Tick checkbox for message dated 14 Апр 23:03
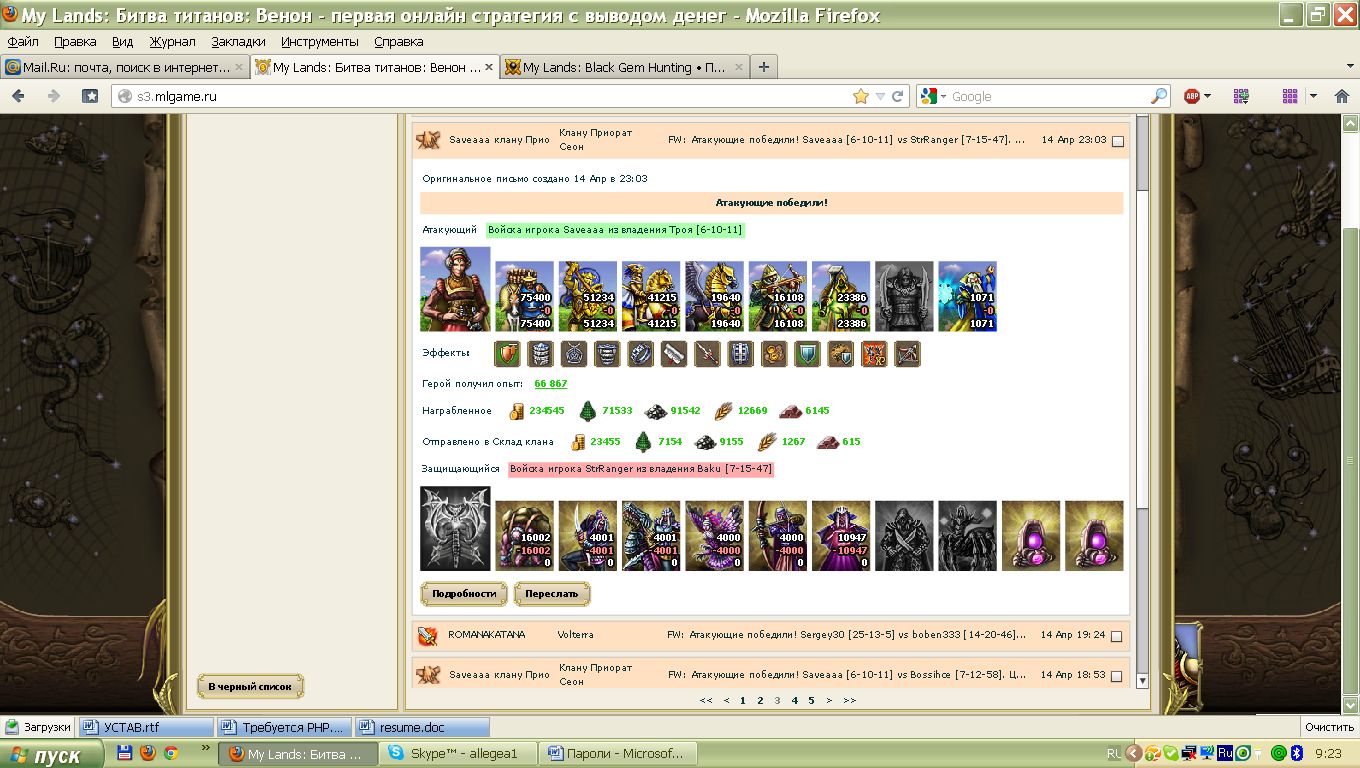 coord(1118,141)
